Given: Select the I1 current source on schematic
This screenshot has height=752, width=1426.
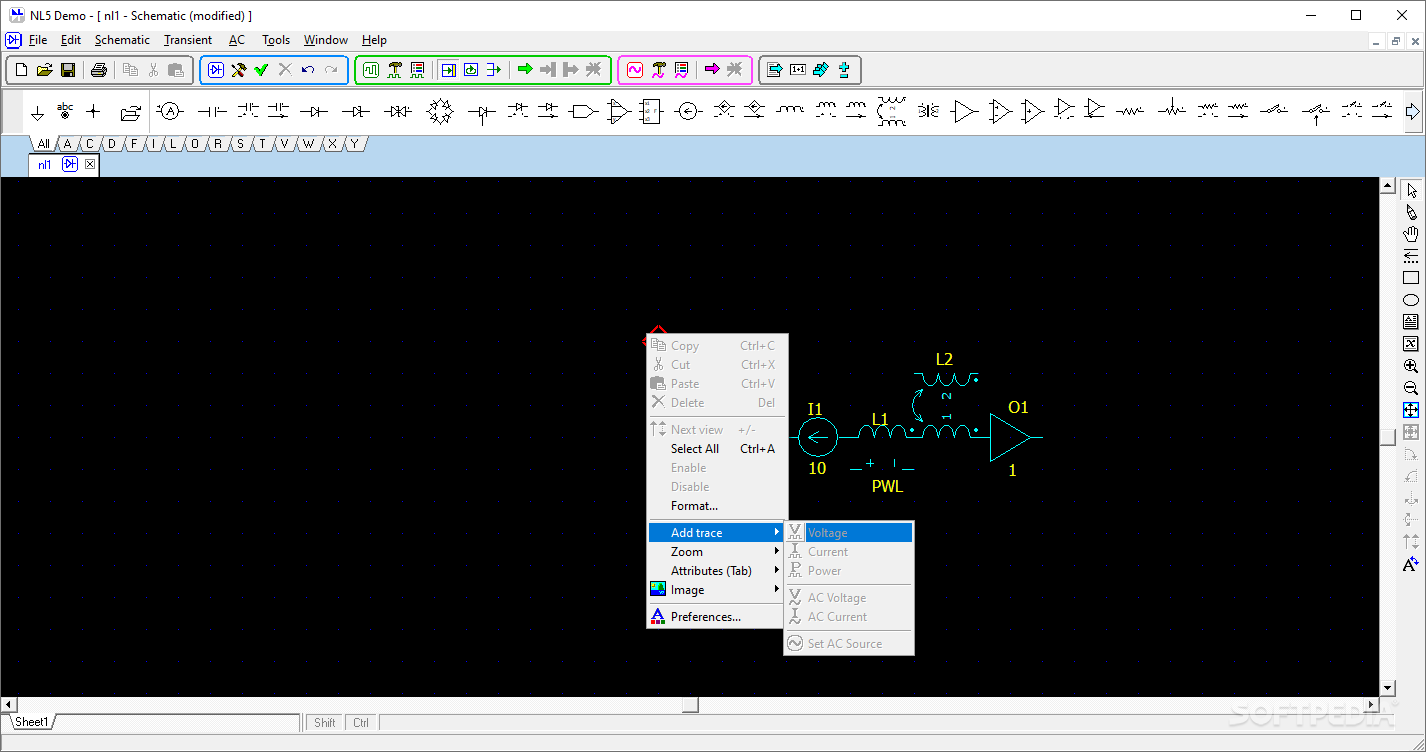Looking at the screenshot, I should pyautogui.click(x=818, y=437).
